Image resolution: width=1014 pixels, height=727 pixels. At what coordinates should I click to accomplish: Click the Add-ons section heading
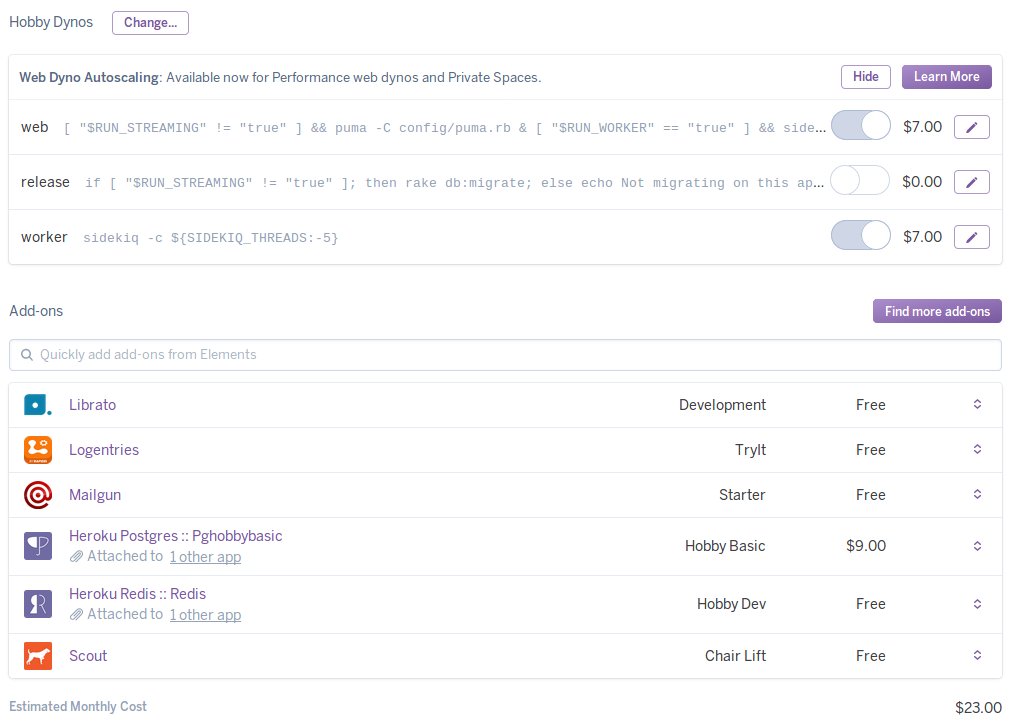tap(36, 311)
